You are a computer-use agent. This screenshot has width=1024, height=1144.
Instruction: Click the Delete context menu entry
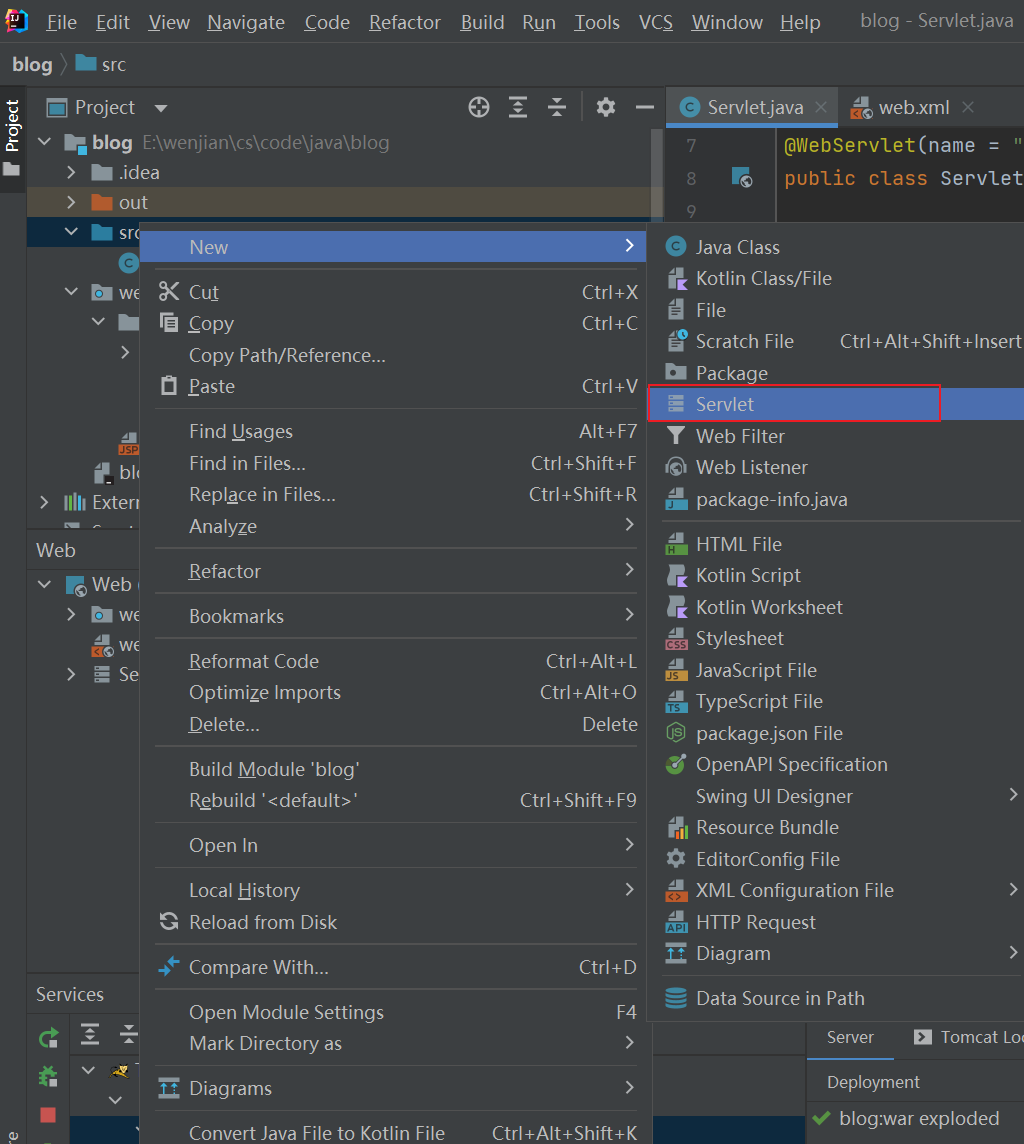point(395,724)
